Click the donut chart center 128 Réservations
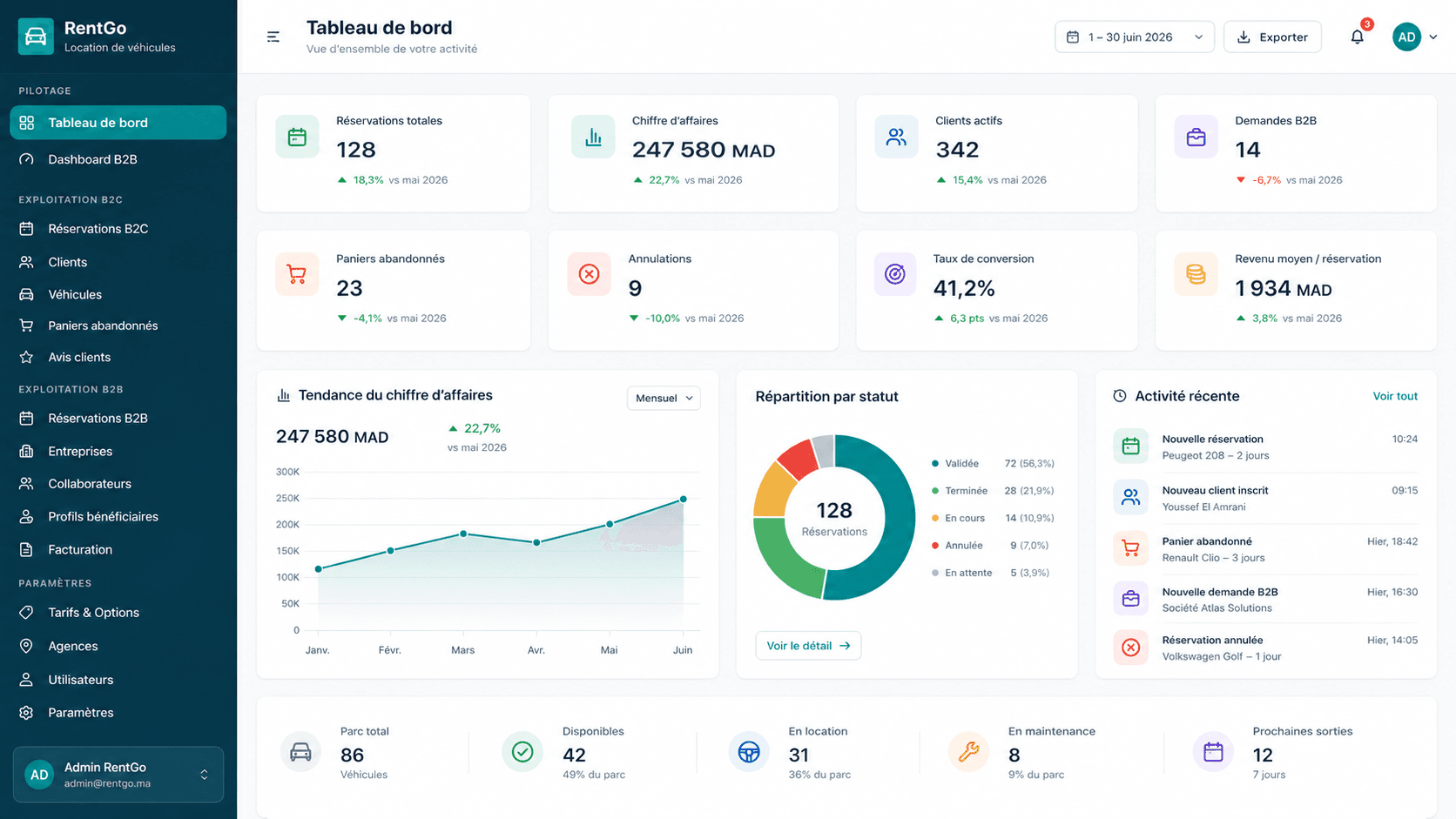Screen dimensions: 1456x819 coord(834,519)
